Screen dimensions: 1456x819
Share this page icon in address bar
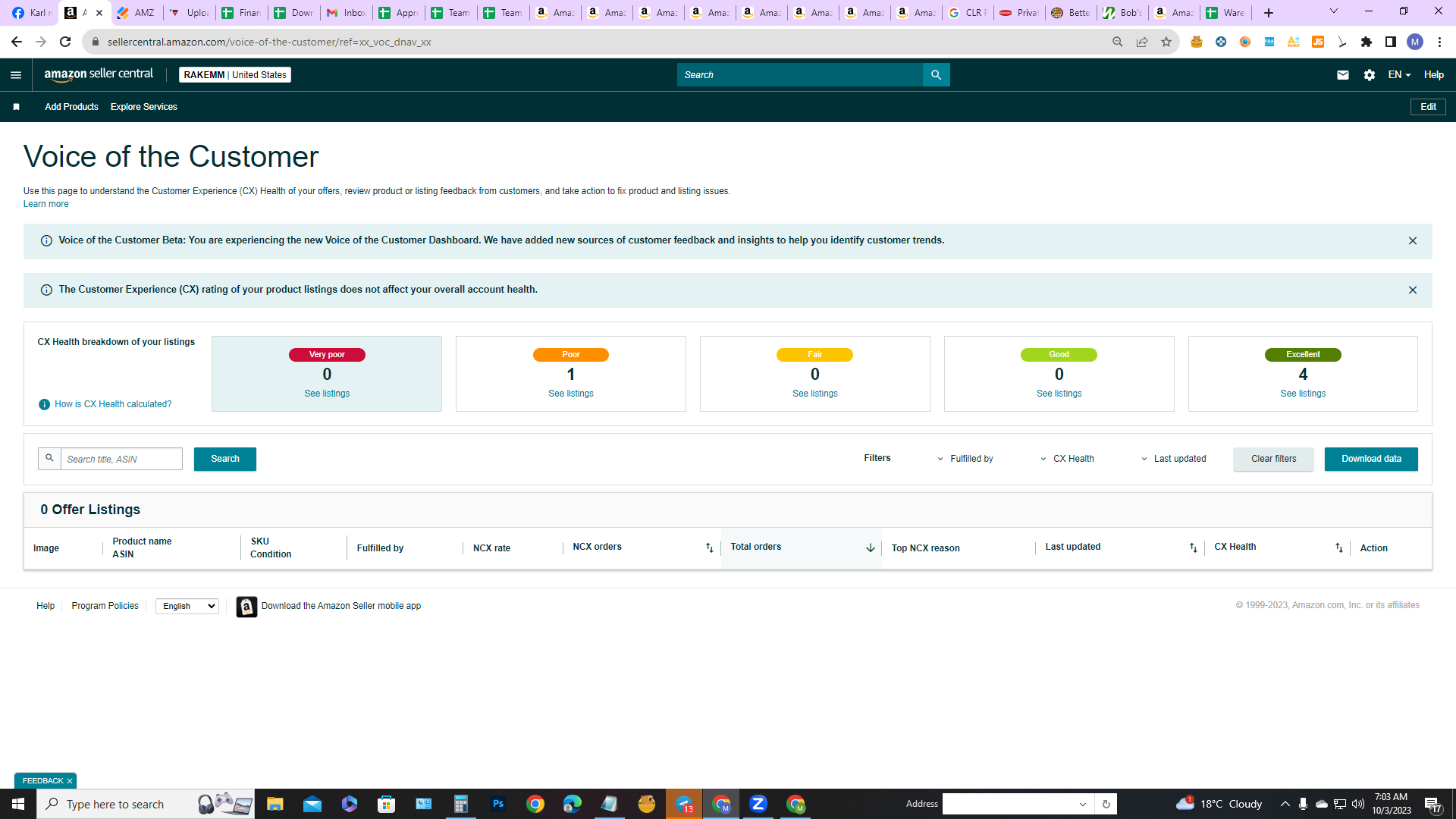[x=1141, y=42]
